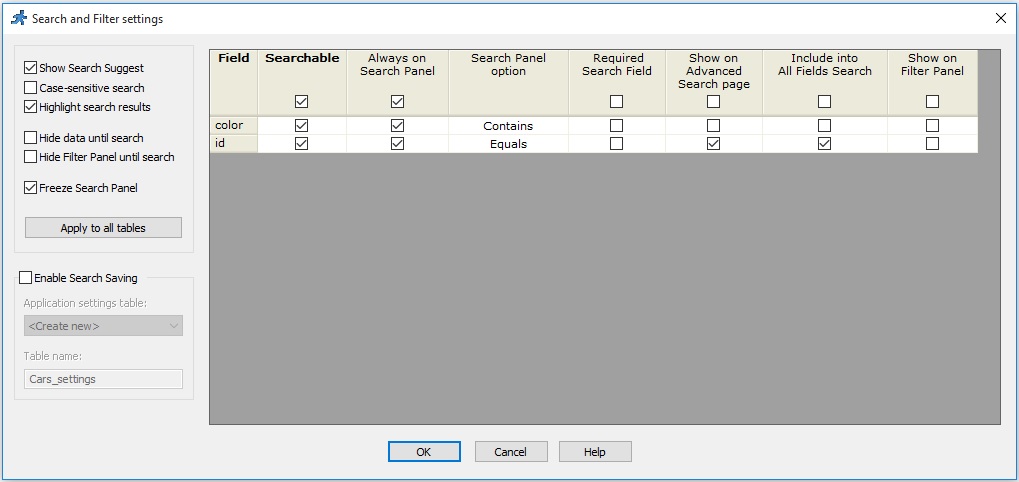Click Apply to all tables button
The width and height of the screenshot is (1019, 482).
pos(103,228)
